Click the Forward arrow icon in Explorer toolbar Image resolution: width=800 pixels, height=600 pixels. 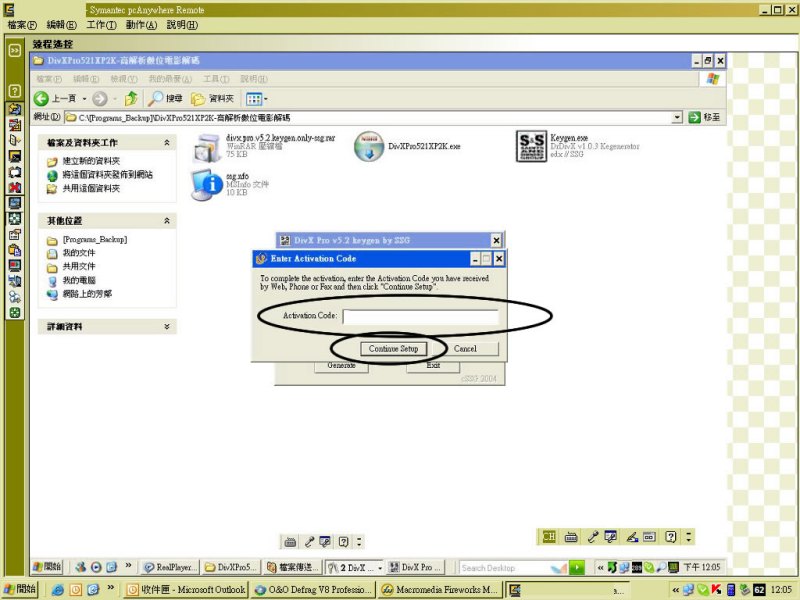pos(99,98)
